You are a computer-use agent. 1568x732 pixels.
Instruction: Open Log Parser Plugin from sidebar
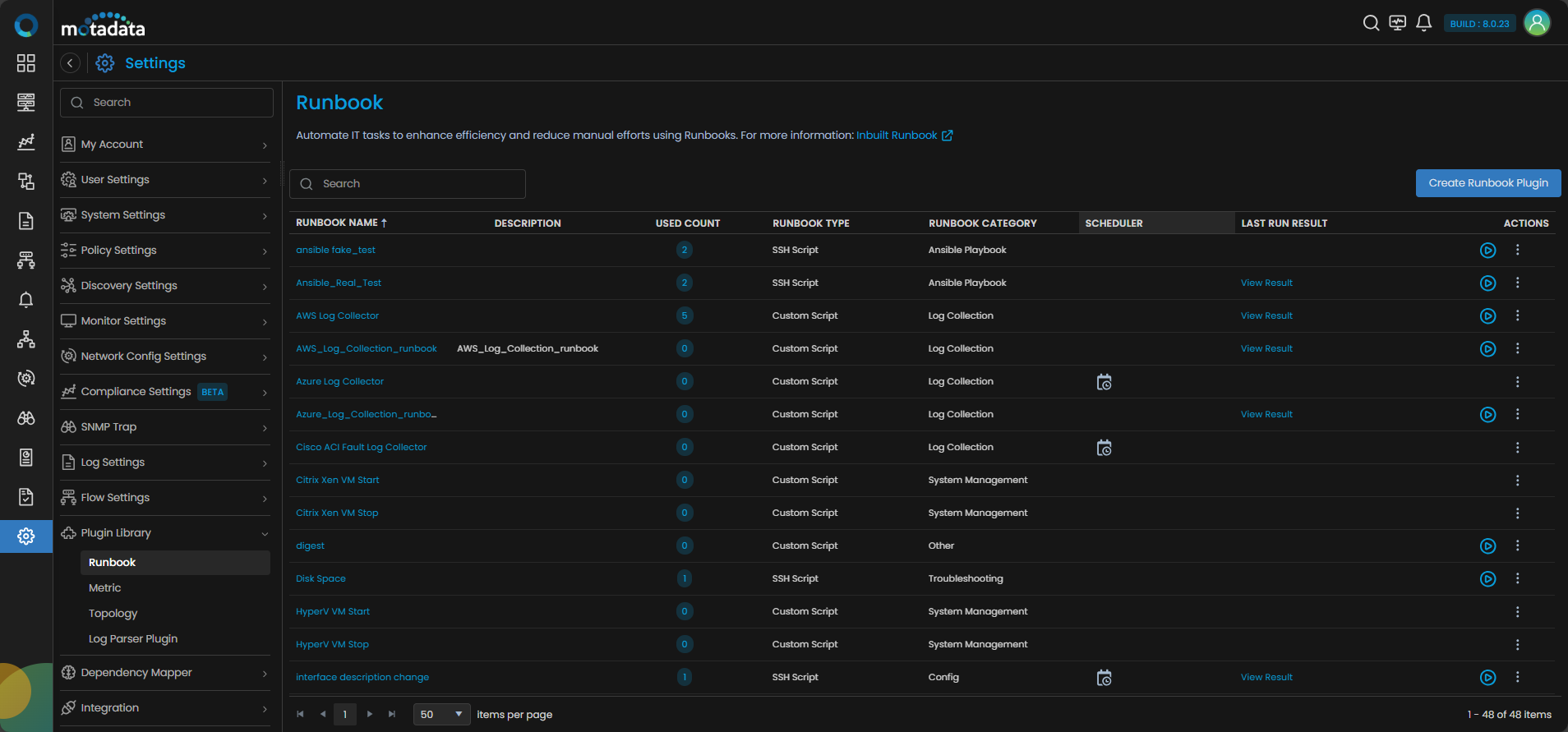(133, 639)
